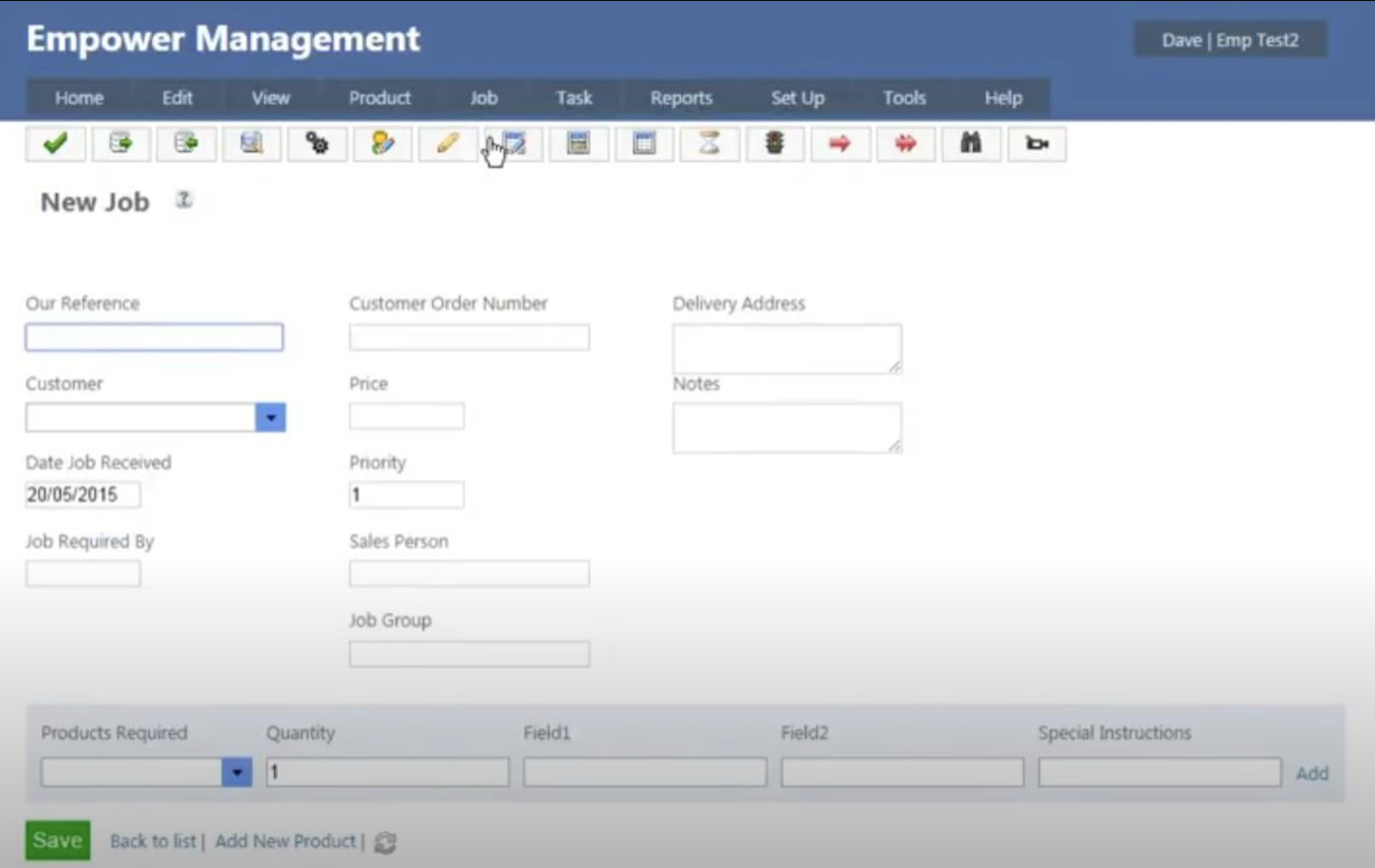Open the Reports menu
The width and height of the screenshot is (1375, 868).
(681, 98)
